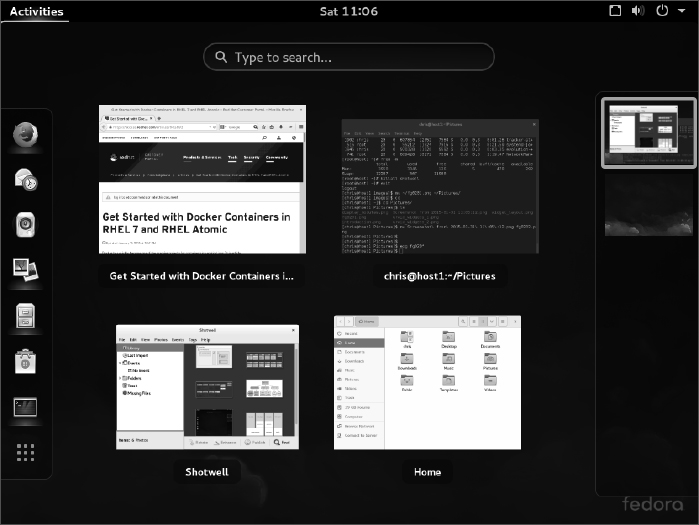Click the power icon in top bar

click(662, 11)
